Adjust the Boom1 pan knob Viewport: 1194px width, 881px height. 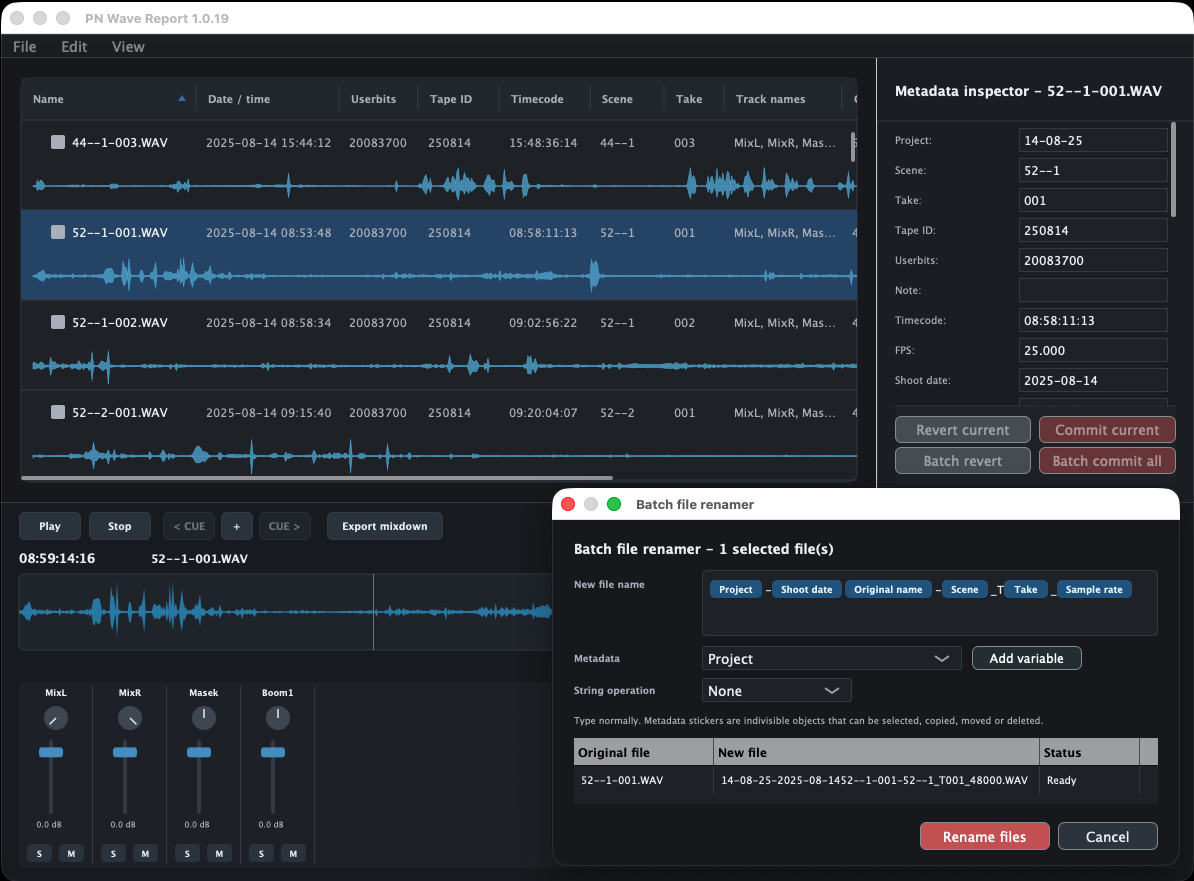point(277,717)
